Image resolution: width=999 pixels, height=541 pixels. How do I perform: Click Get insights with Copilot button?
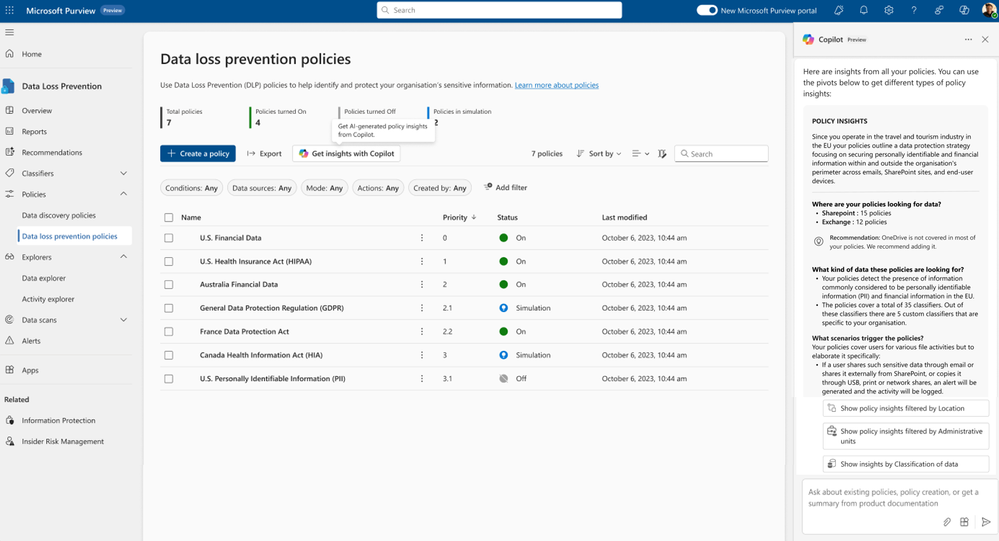347,154
